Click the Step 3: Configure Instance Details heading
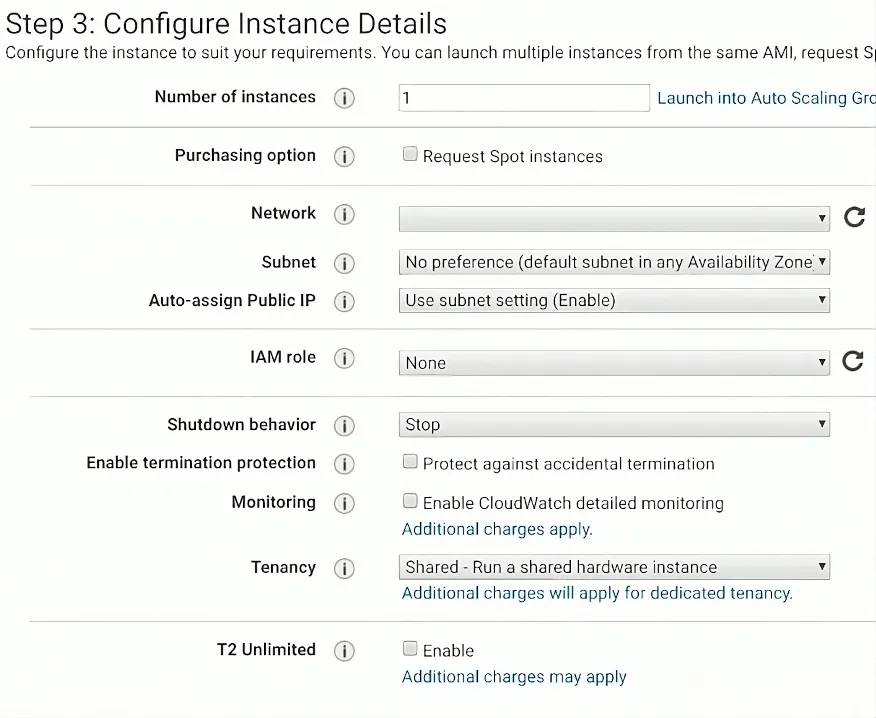 click(x=226, y=24)
